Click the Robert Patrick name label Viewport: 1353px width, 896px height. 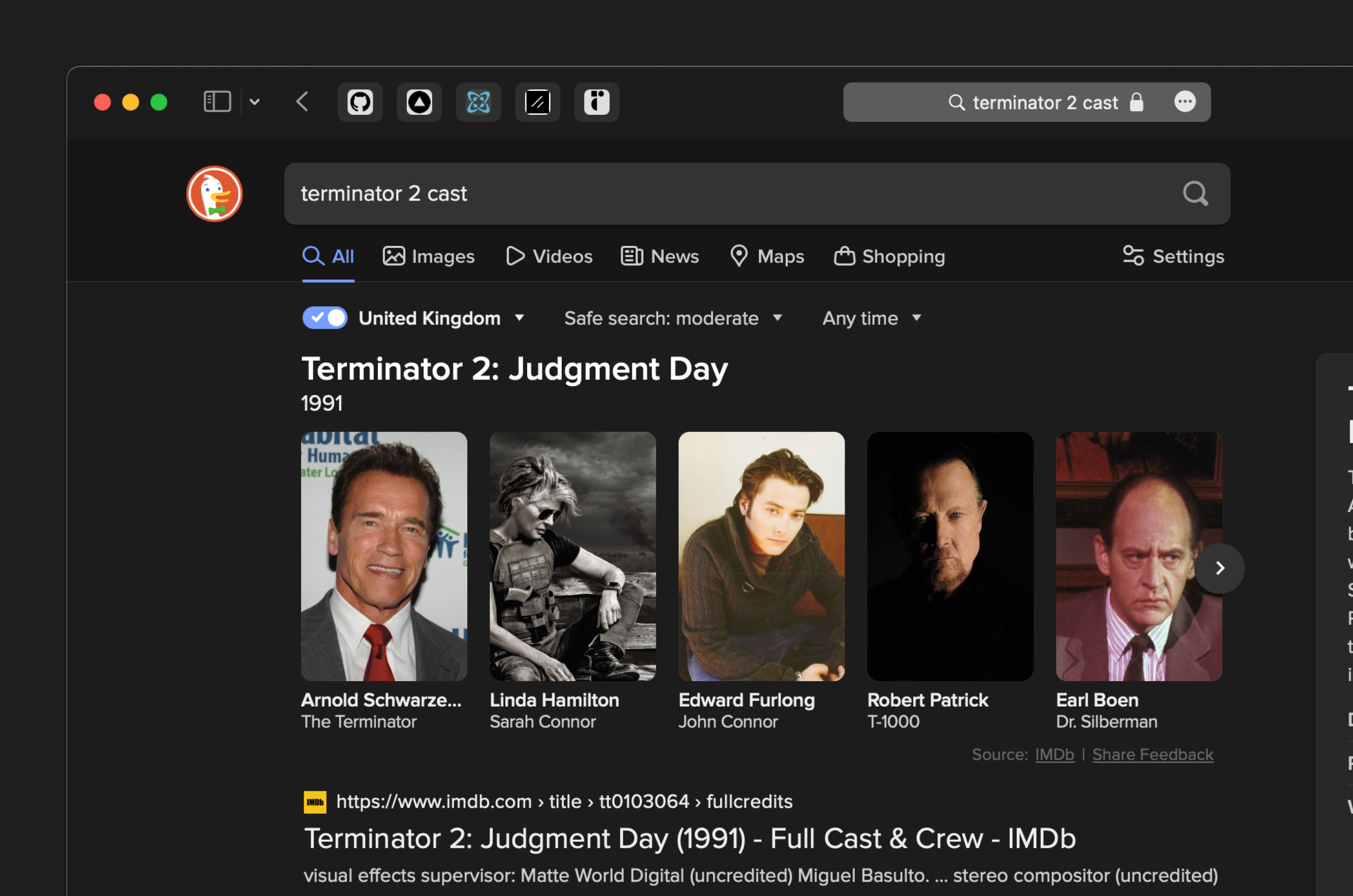pyautogui.click(x=927, y=700)
